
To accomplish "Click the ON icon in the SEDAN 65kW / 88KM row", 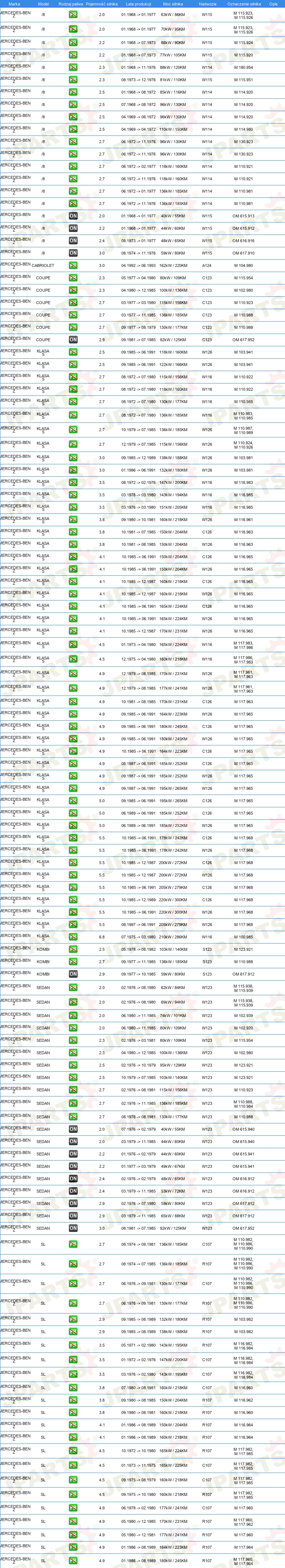I will tap(73, 1216).
